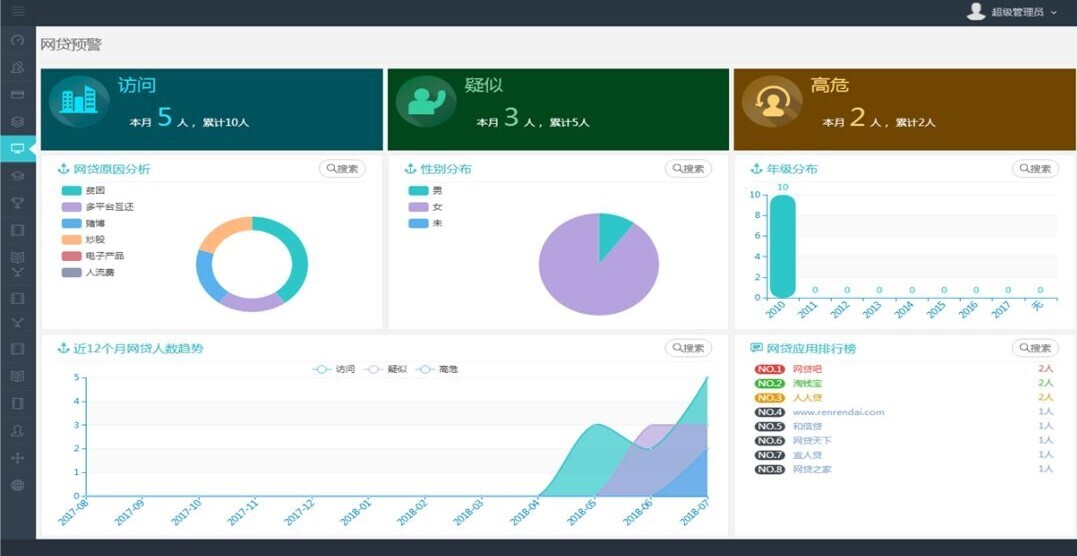
Task: Open the dashboard gauge icon in sidebar
Action: 17,41
